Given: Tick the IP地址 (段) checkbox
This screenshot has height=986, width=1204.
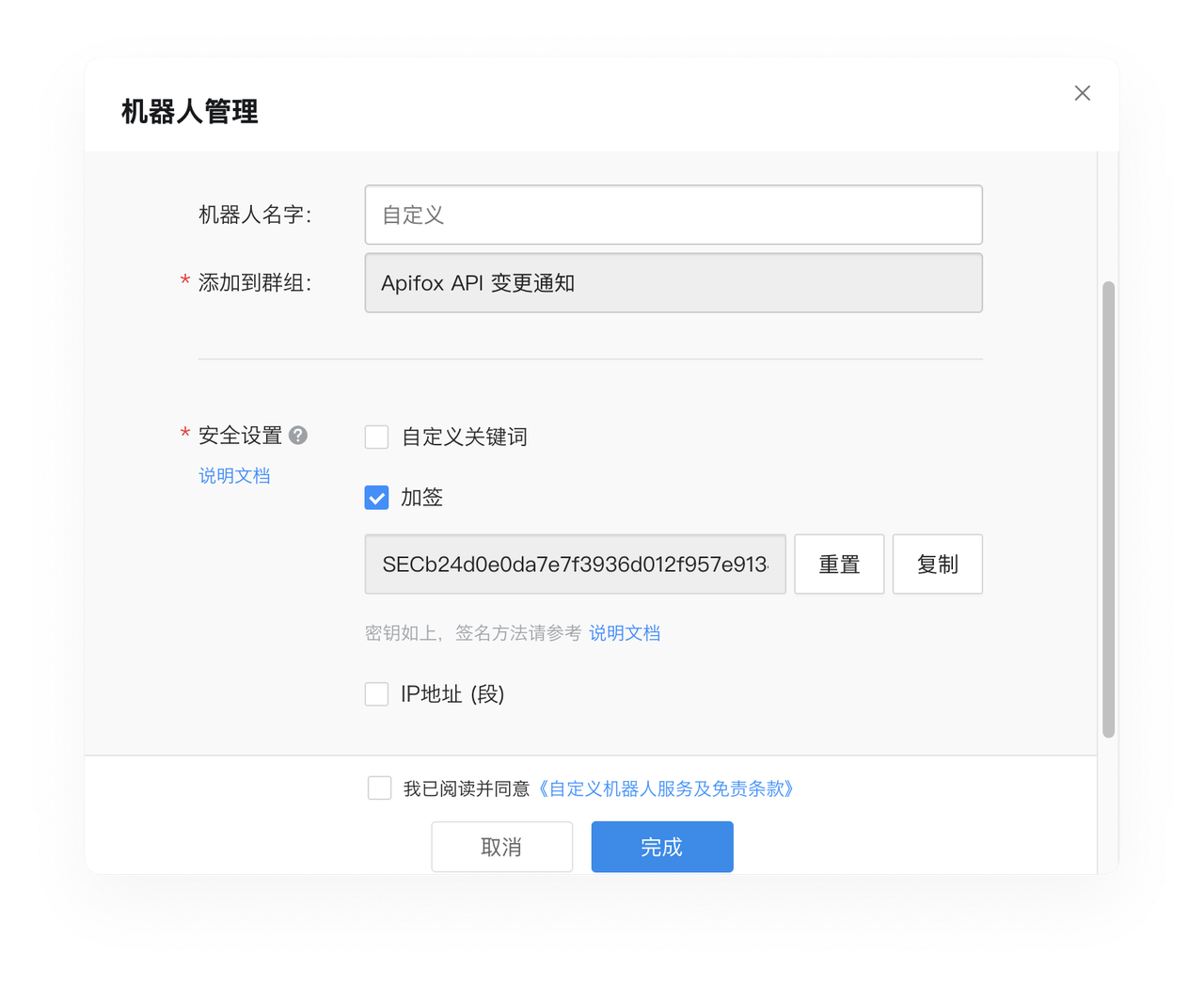Looking at the screenshot, I should 376,694.
